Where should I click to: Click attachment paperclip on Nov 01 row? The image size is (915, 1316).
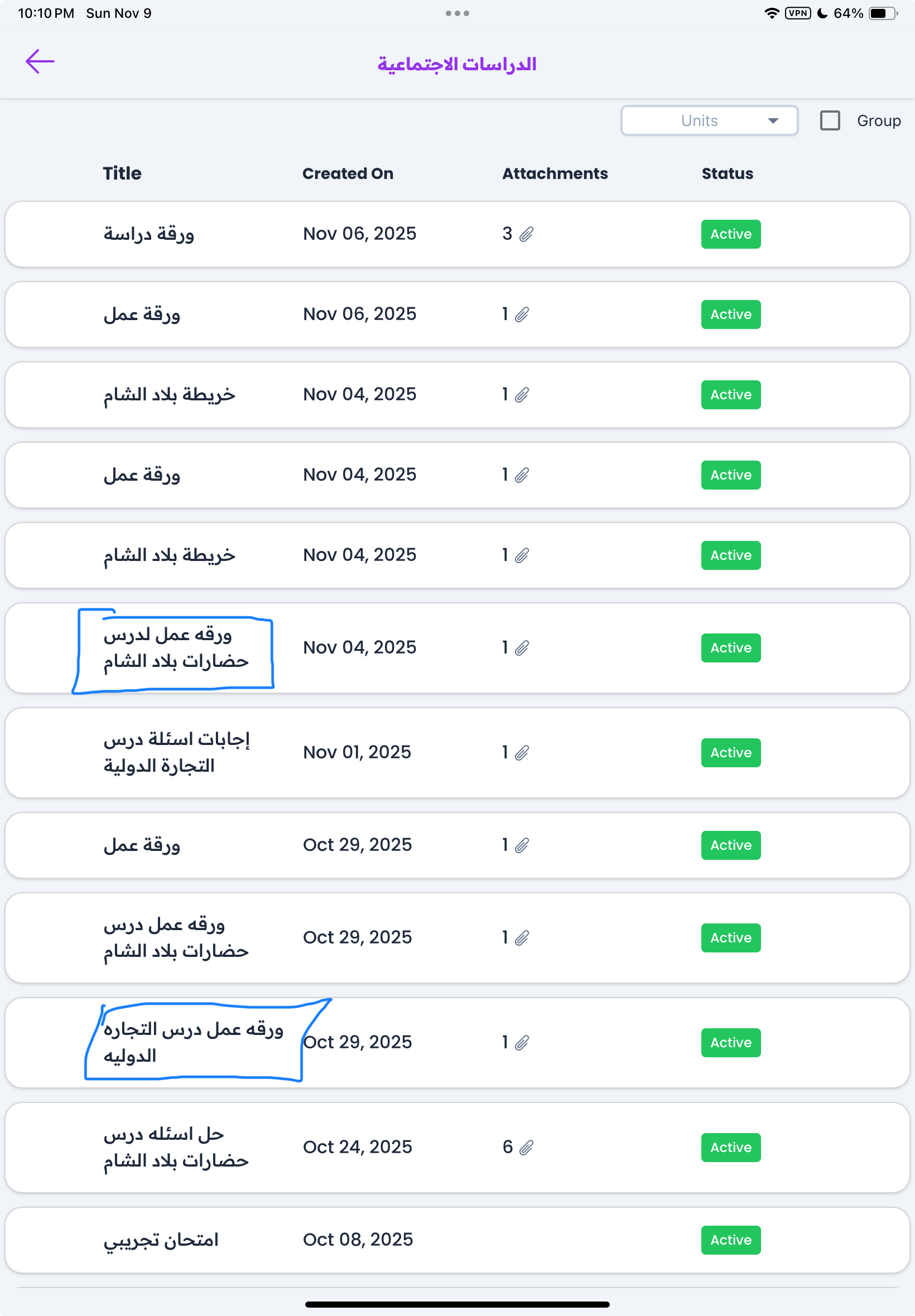pyautogui.click(x=522, y=753)
